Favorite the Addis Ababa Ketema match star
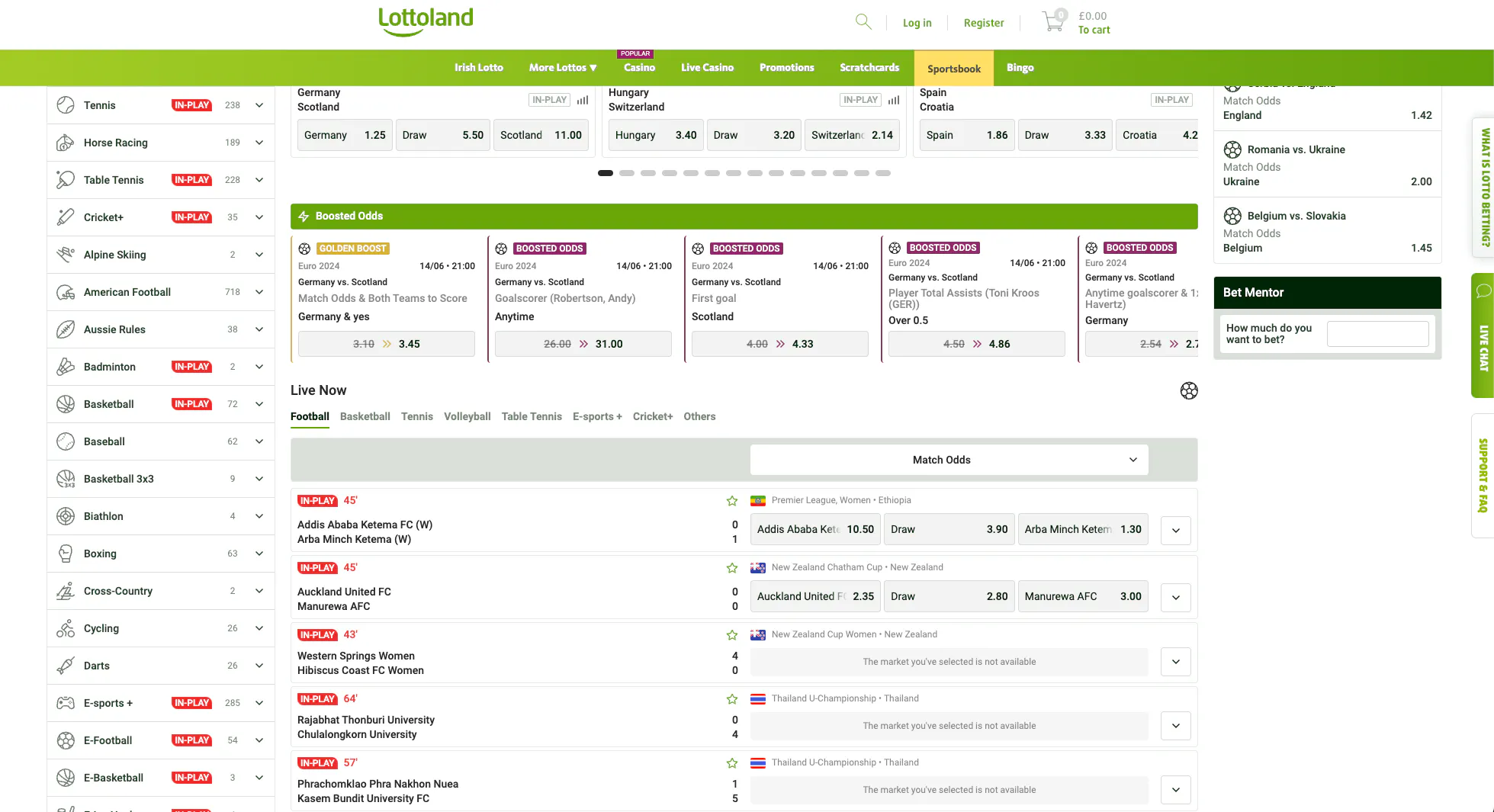 (732, 501)
